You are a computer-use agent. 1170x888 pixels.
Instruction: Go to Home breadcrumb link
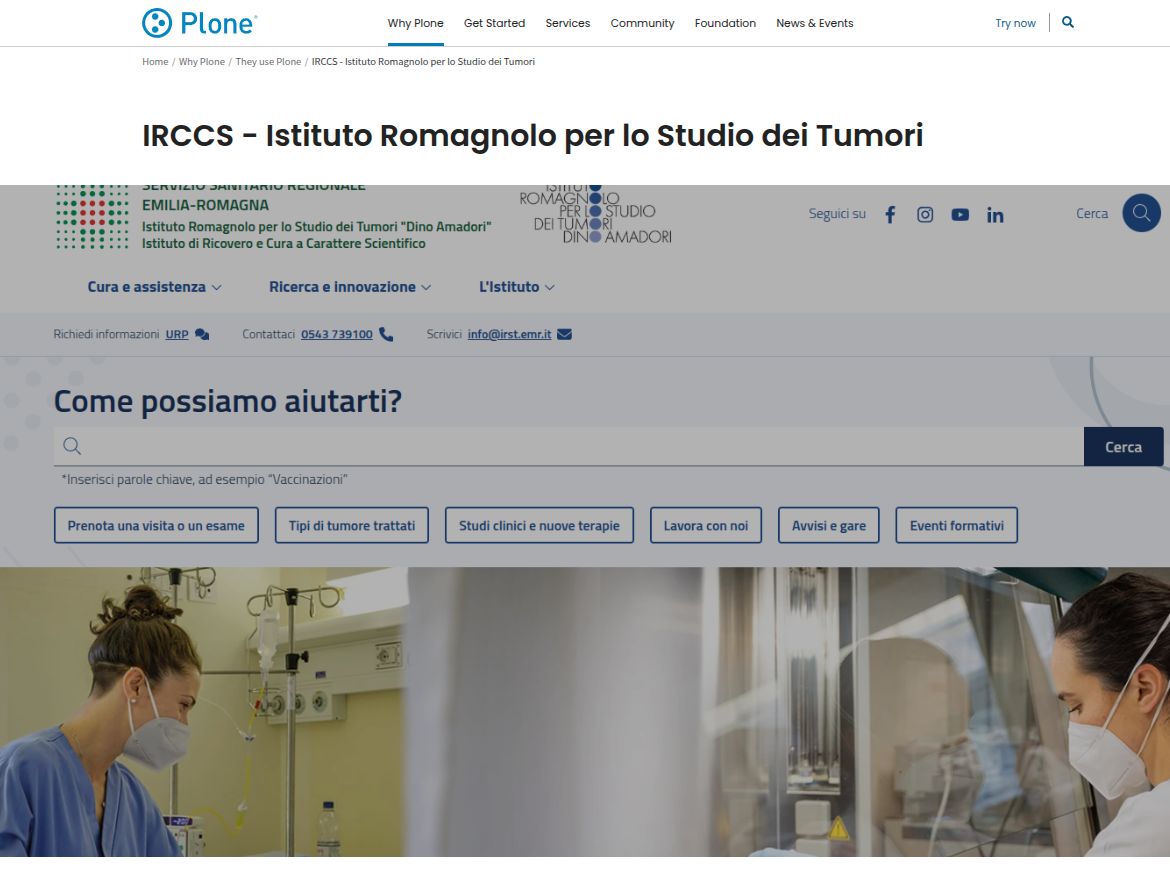[154, 62]
